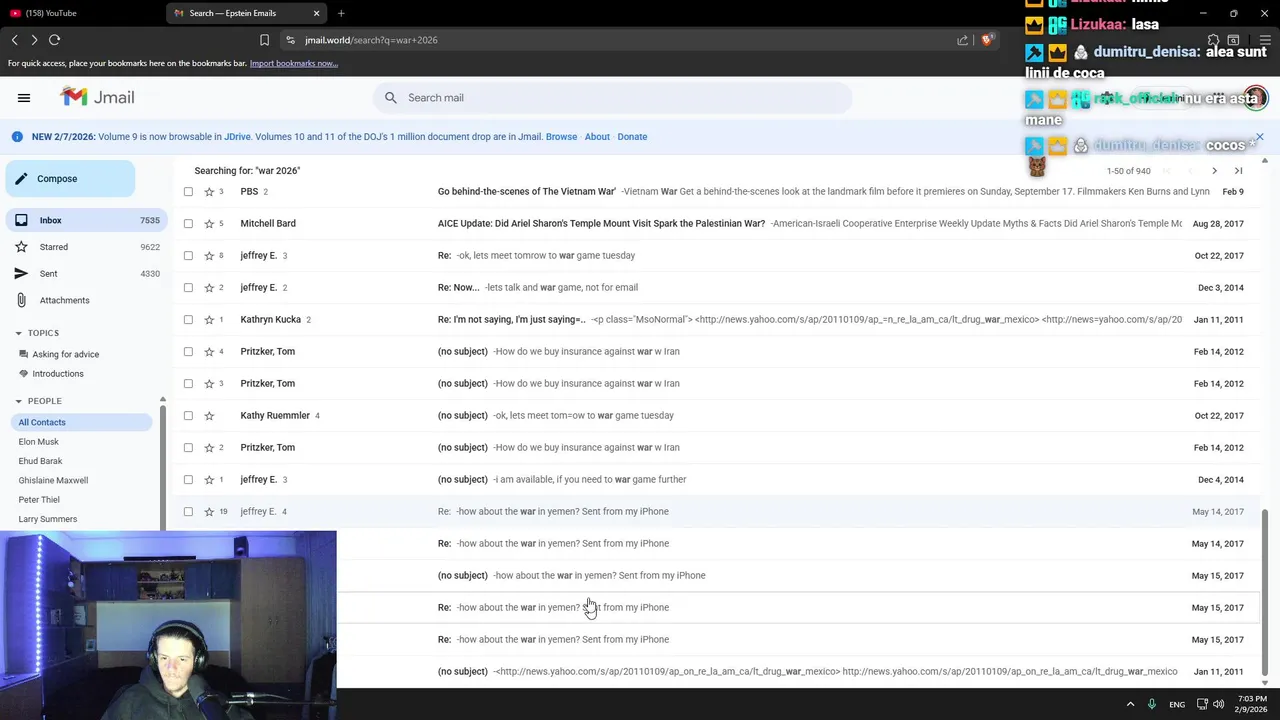Tick the checkbox for Kathryn Kucka email
The width and height of the screenshot is (1280, 720).
point(188,319)
